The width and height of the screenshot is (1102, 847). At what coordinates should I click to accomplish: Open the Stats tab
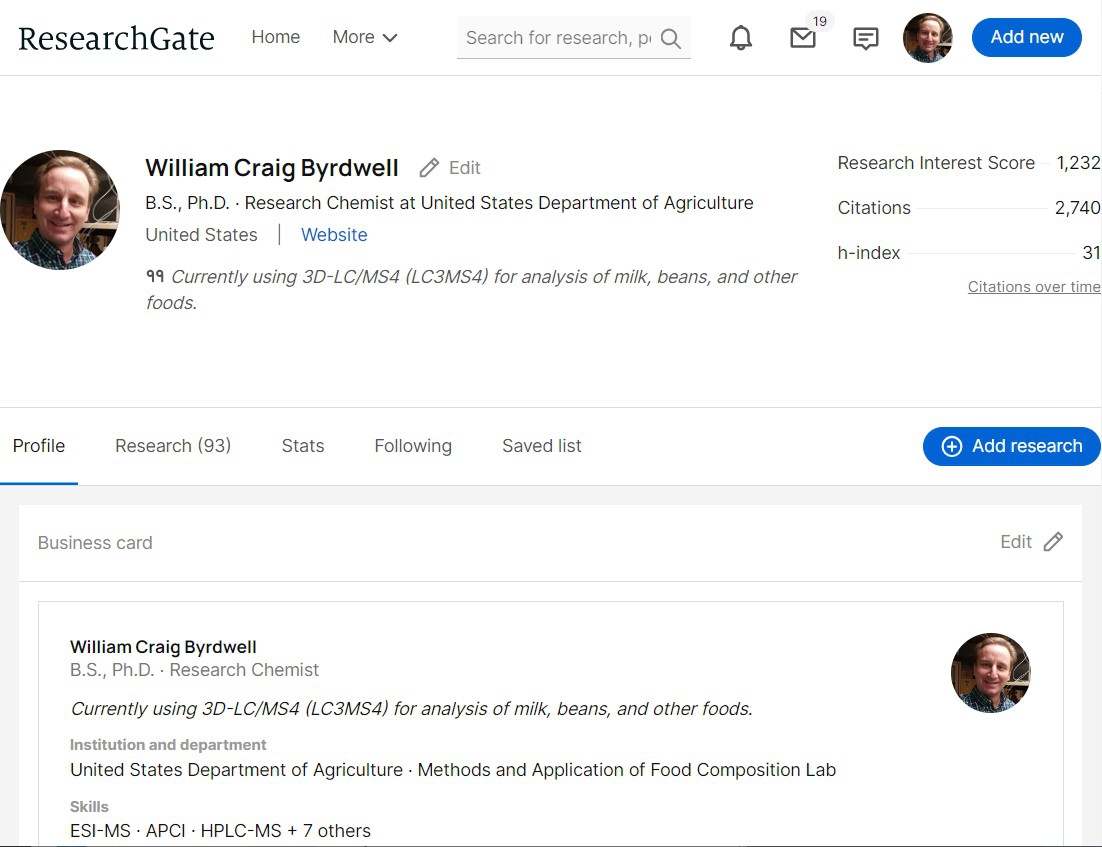pyautogui.click(x=303, y=446)
